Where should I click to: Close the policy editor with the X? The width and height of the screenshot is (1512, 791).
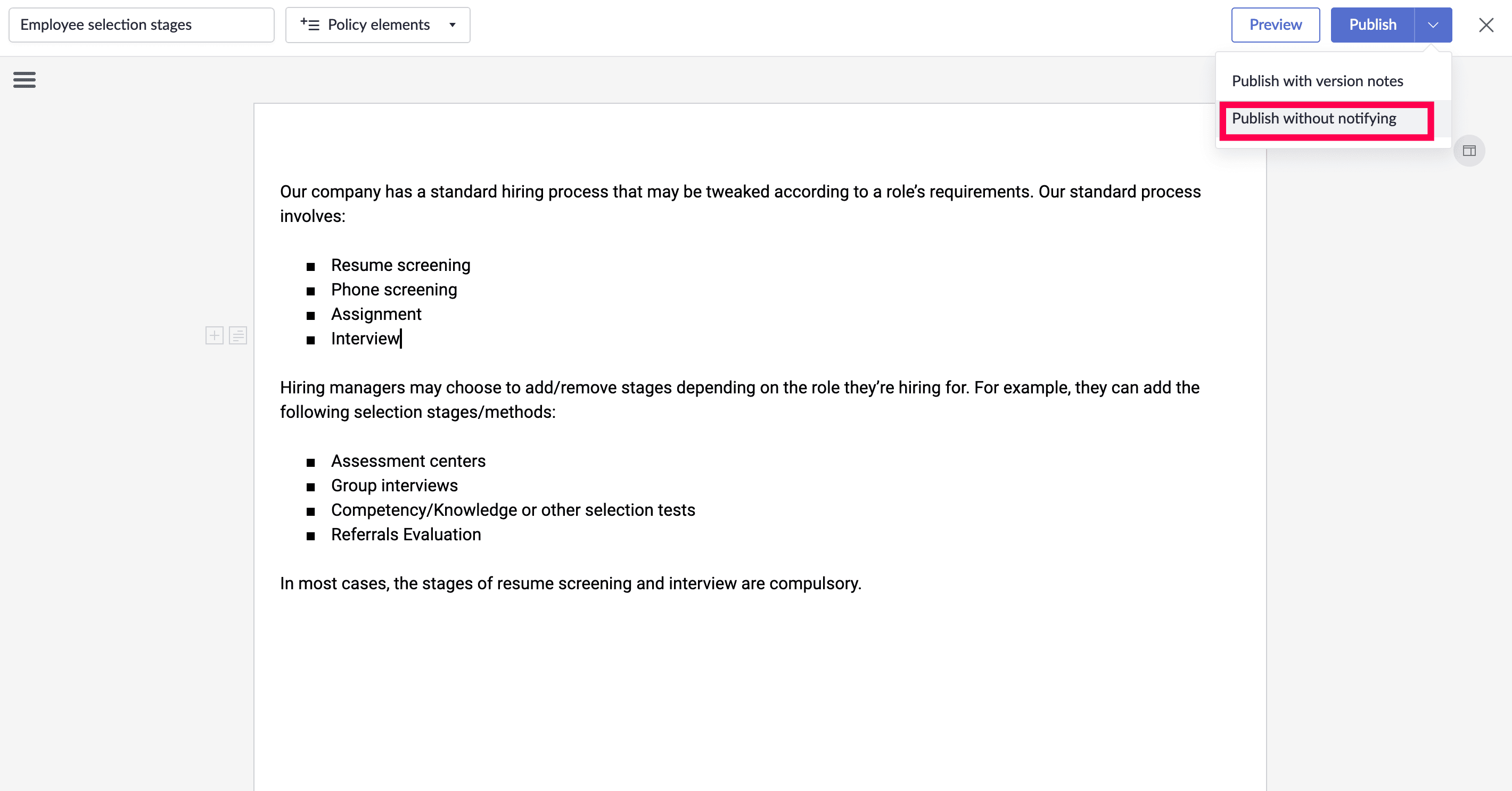point(1485,24)
